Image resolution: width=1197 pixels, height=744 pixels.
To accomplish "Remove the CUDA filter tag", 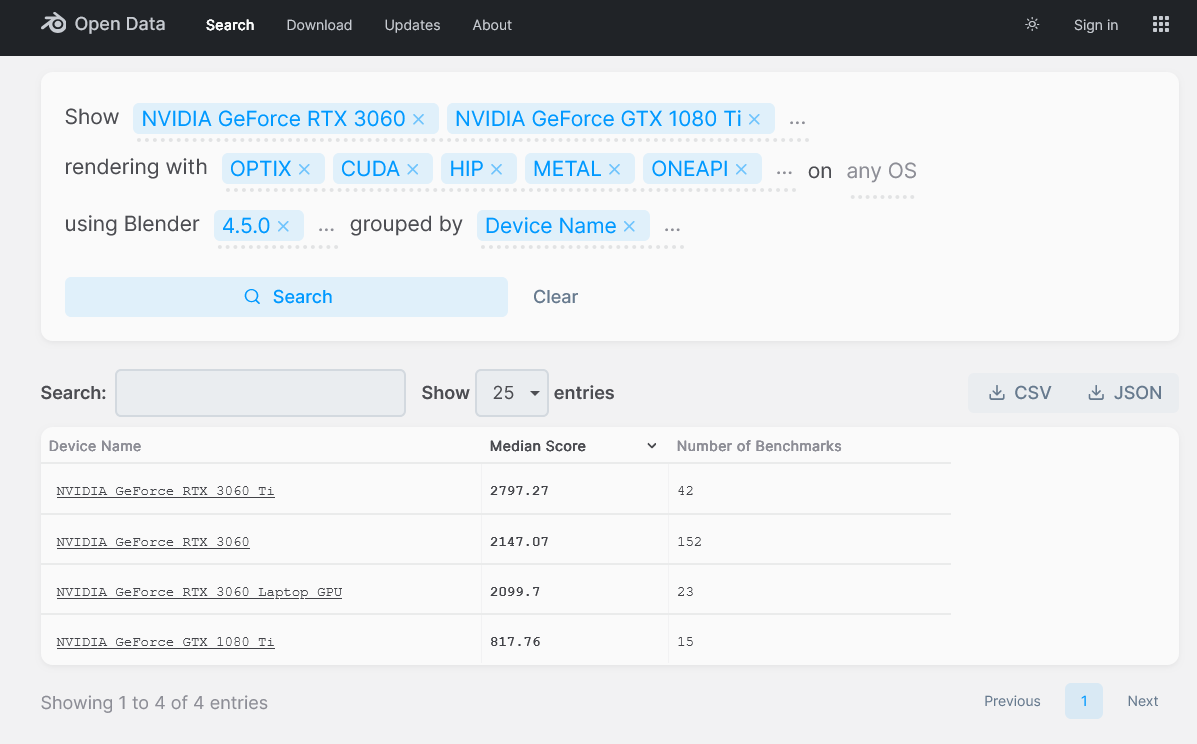I will tap(413, 169).
